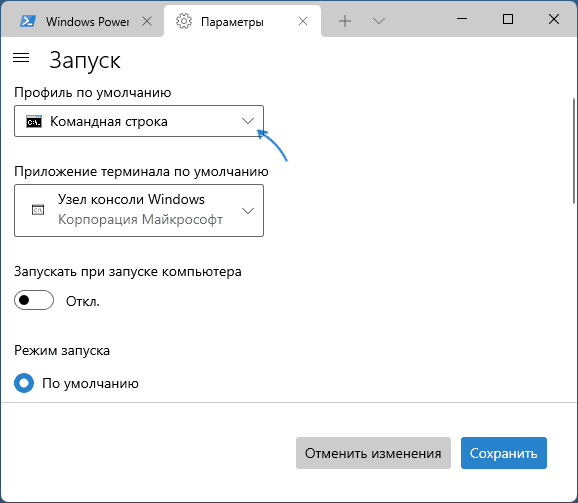Click the Отменить изменения button
The image size is (578, 503).
click(x=373, y=453)
